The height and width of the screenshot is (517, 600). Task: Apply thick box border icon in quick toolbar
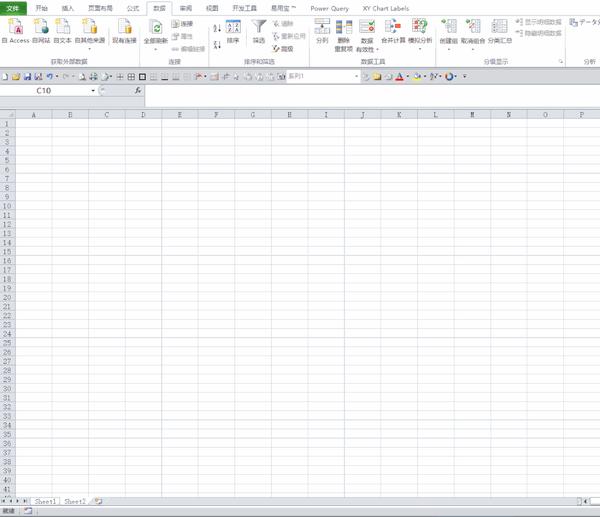click(142, 77)
